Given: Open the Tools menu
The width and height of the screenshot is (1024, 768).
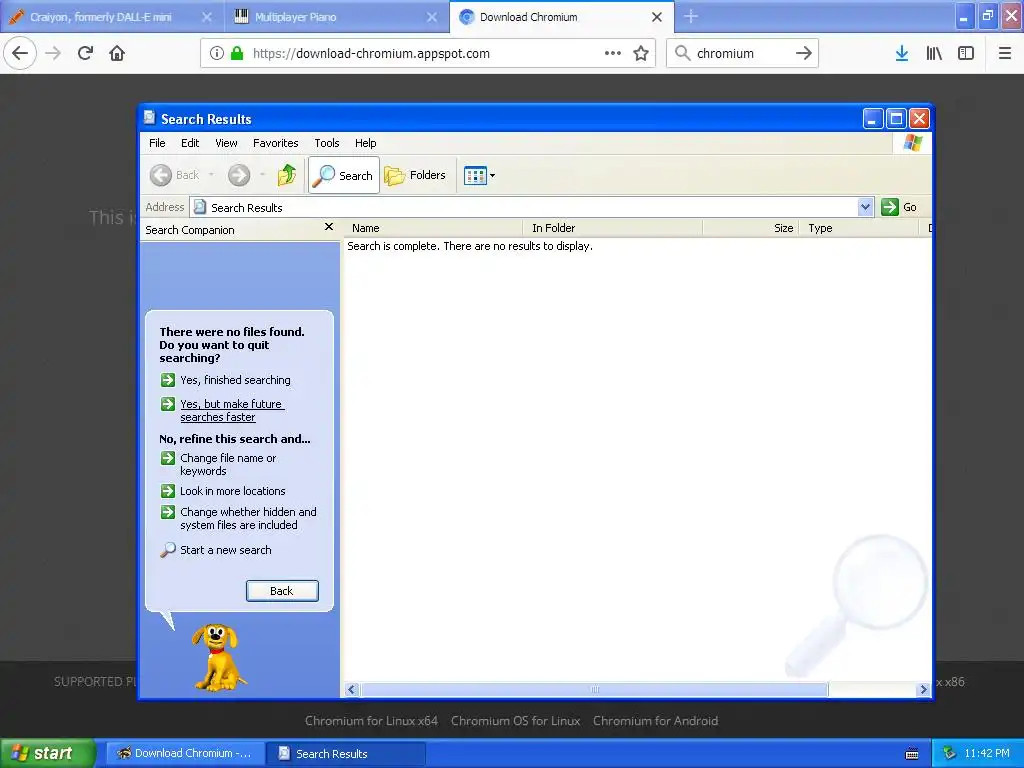Looking at the screenshot, I should click(327, 143).
